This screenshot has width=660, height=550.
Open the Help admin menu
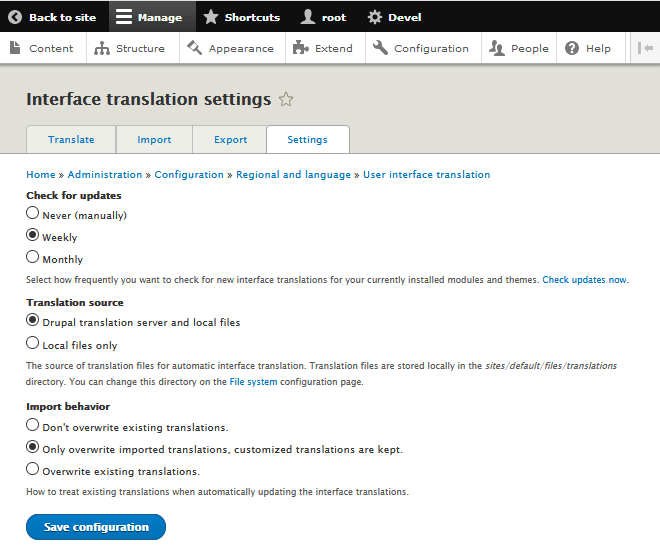(x=591, y=48)
